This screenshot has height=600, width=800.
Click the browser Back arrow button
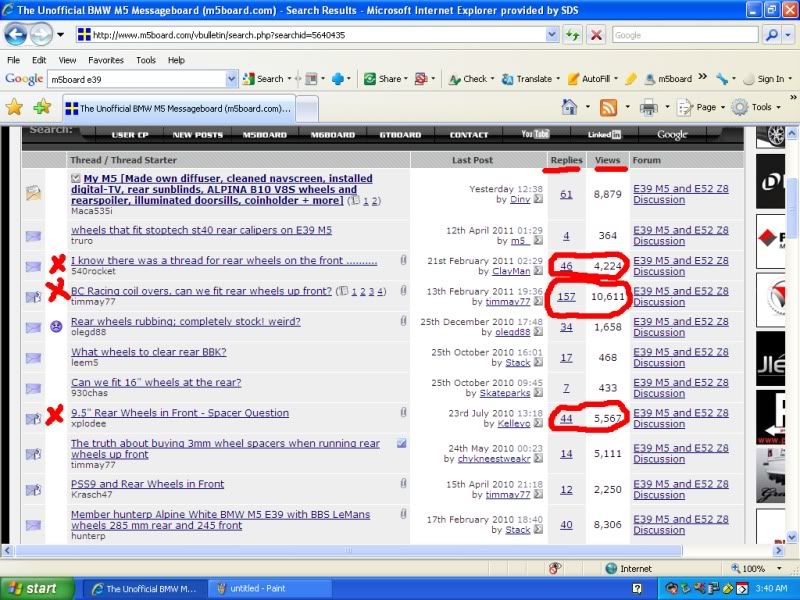pyautogui.click(x=15, y=35)
